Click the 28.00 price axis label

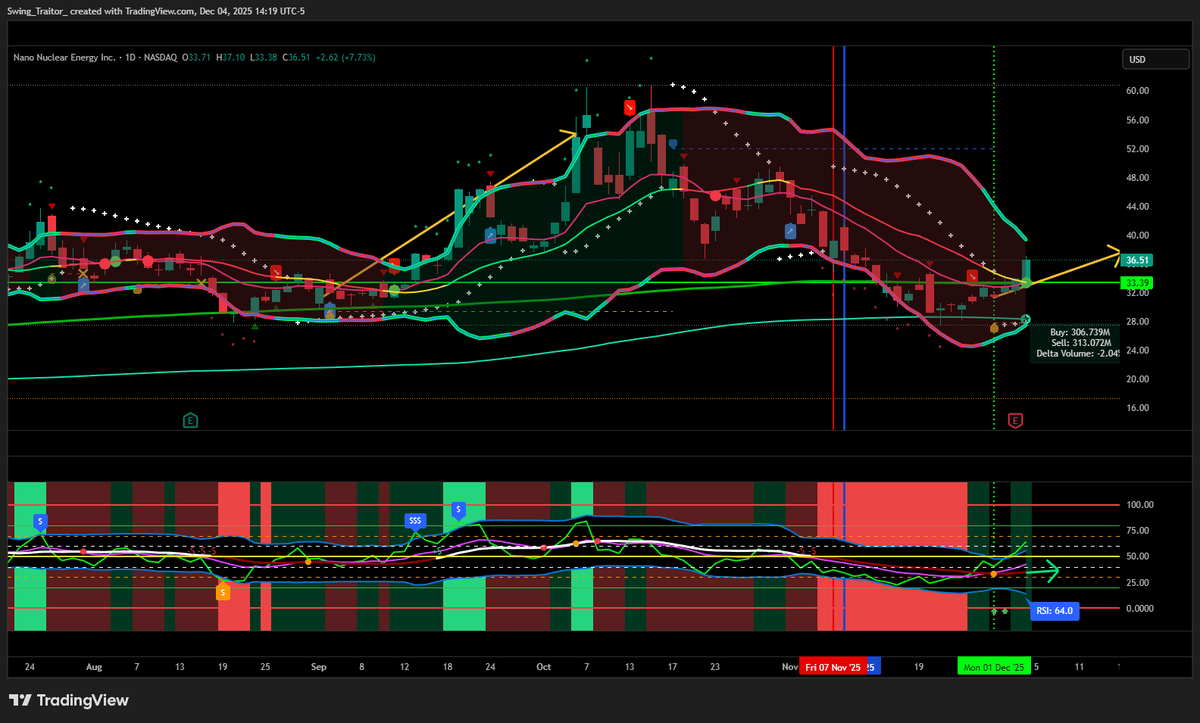(1138, 322)
